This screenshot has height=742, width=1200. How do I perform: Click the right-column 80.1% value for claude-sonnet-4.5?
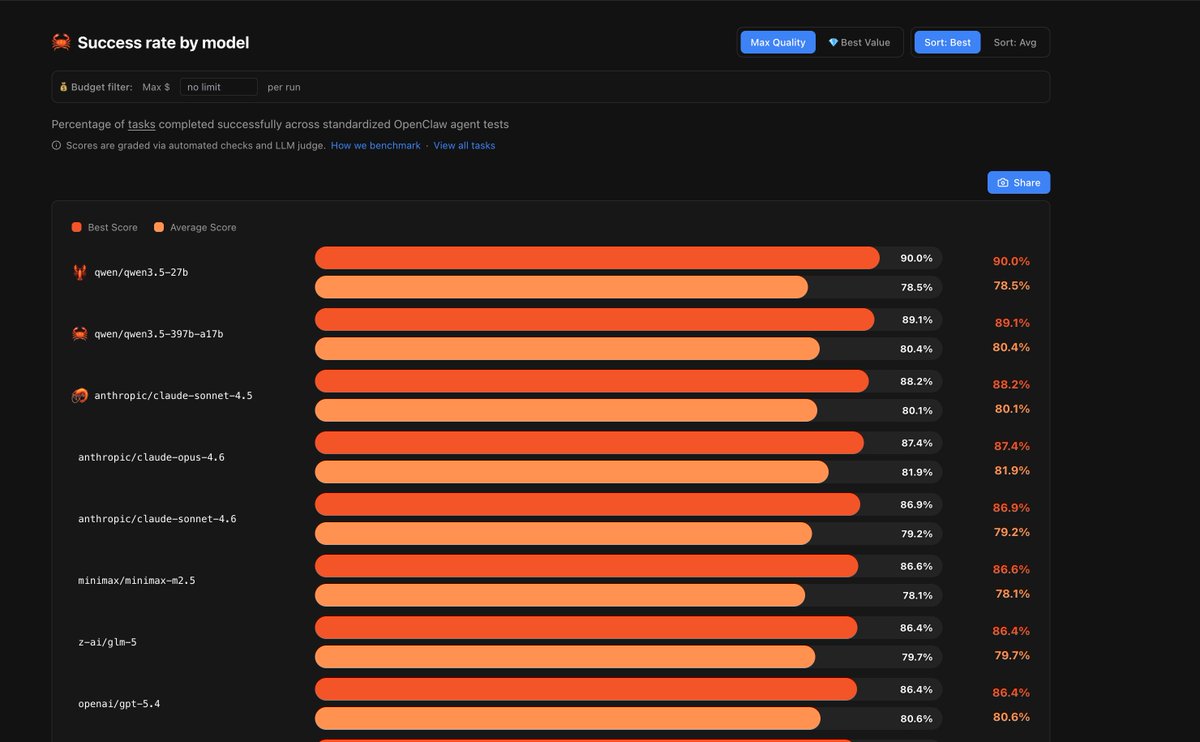pos(1012,409)
